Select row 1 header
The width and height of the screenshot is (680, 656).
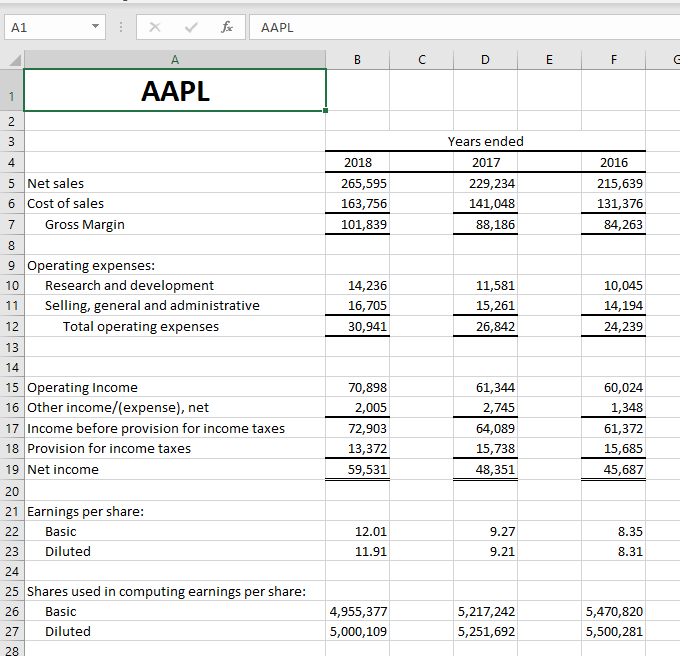click(12, 90)
